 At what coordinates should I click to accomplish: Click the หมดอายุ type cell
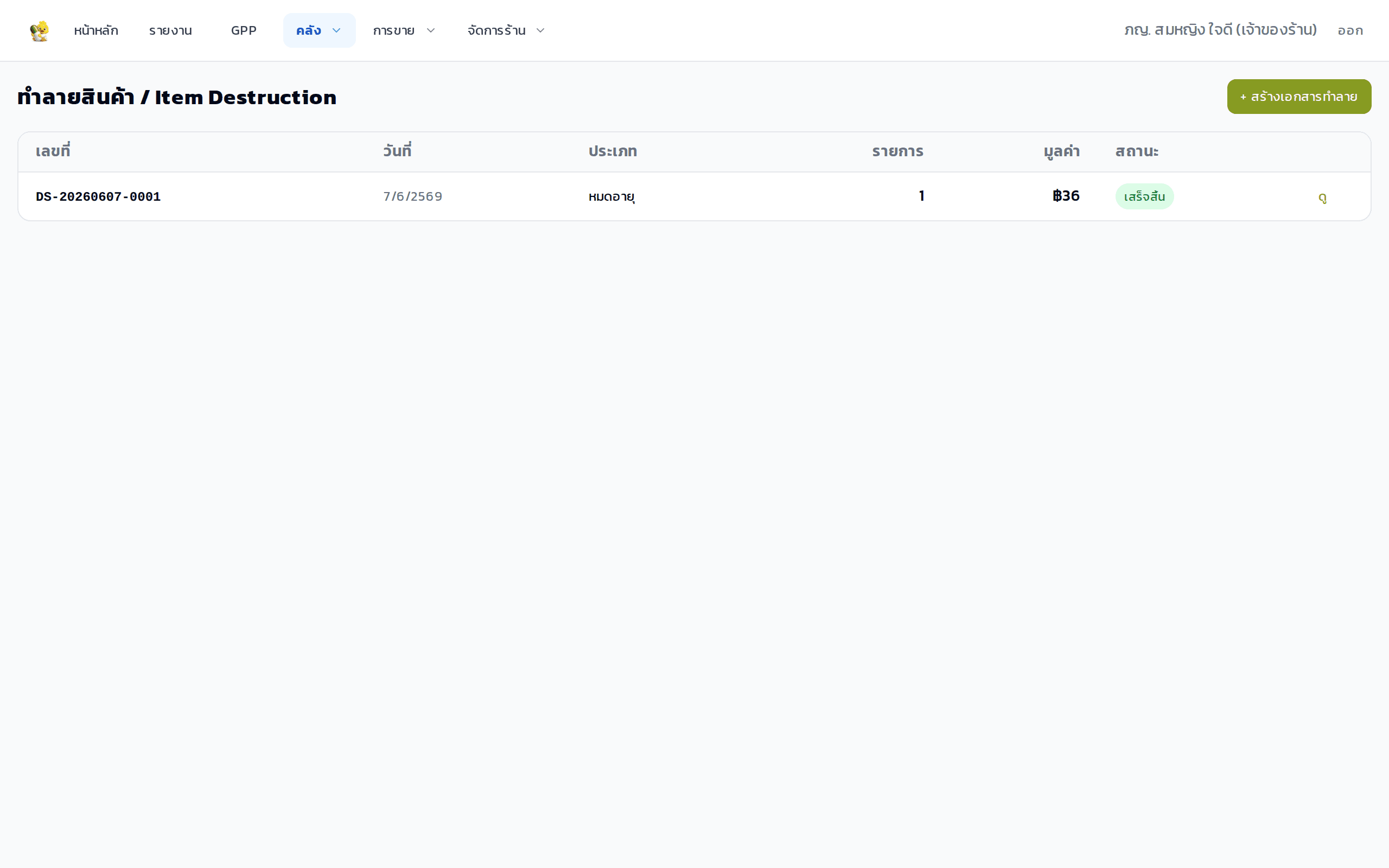point(611,196)
